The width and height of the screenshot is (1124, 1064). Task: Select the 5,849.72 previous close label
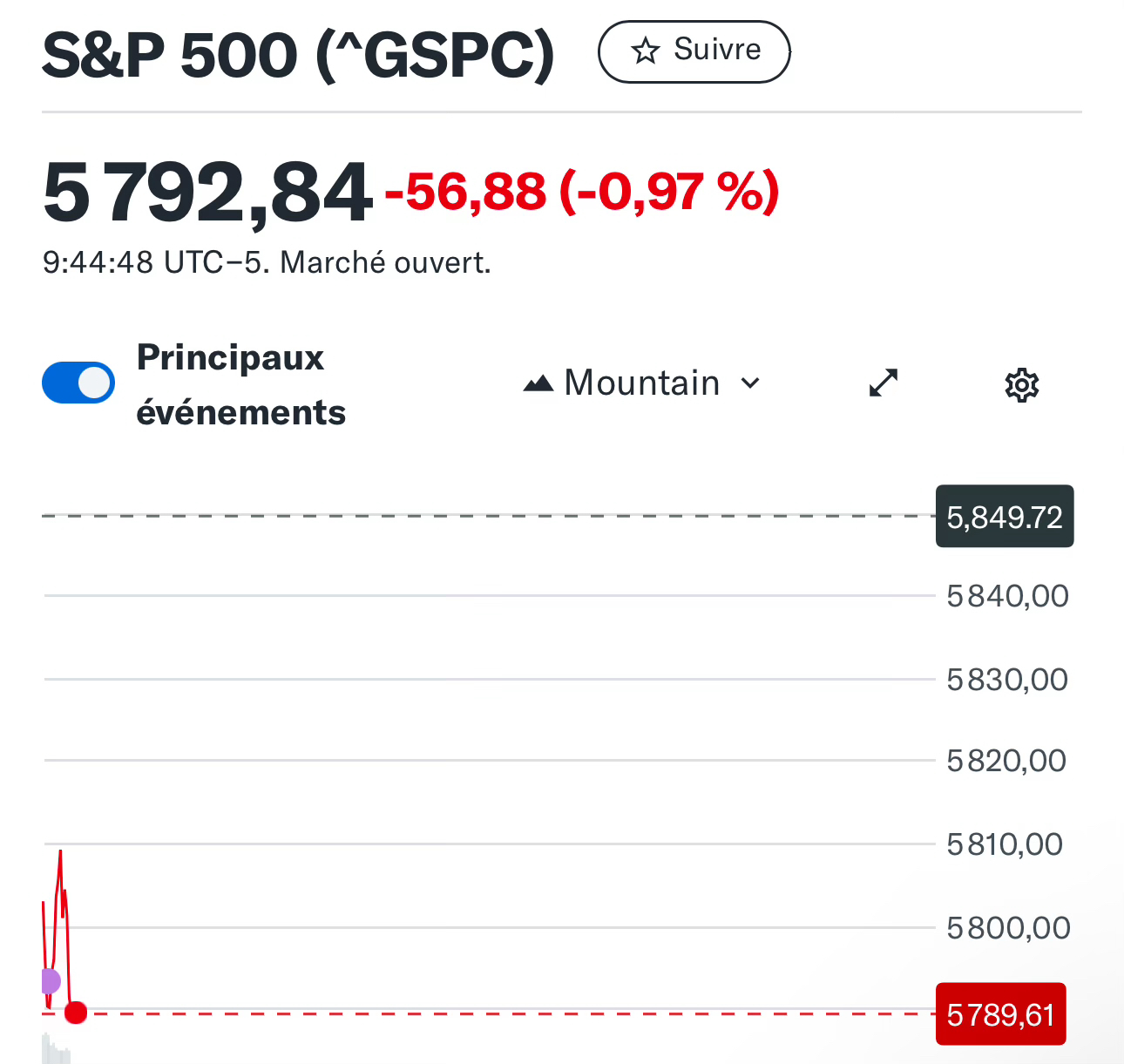(x=1004, y=517)
